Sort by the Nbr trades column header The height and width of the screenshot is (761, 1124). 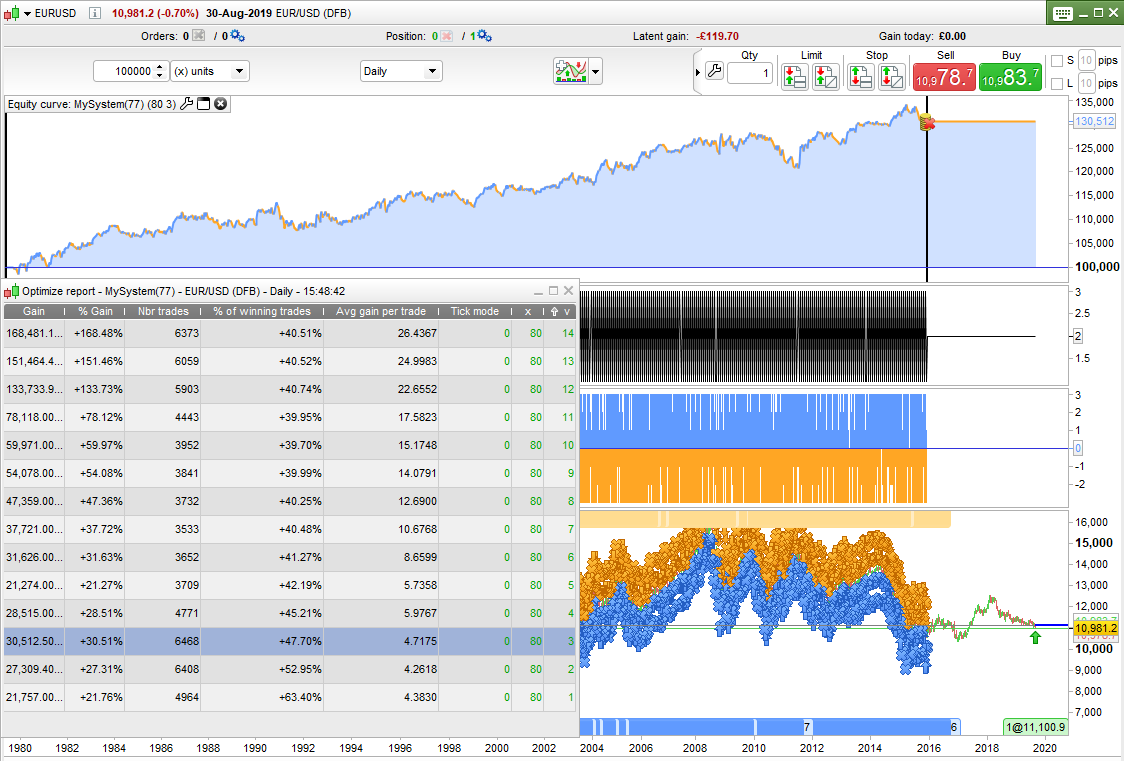162,312
